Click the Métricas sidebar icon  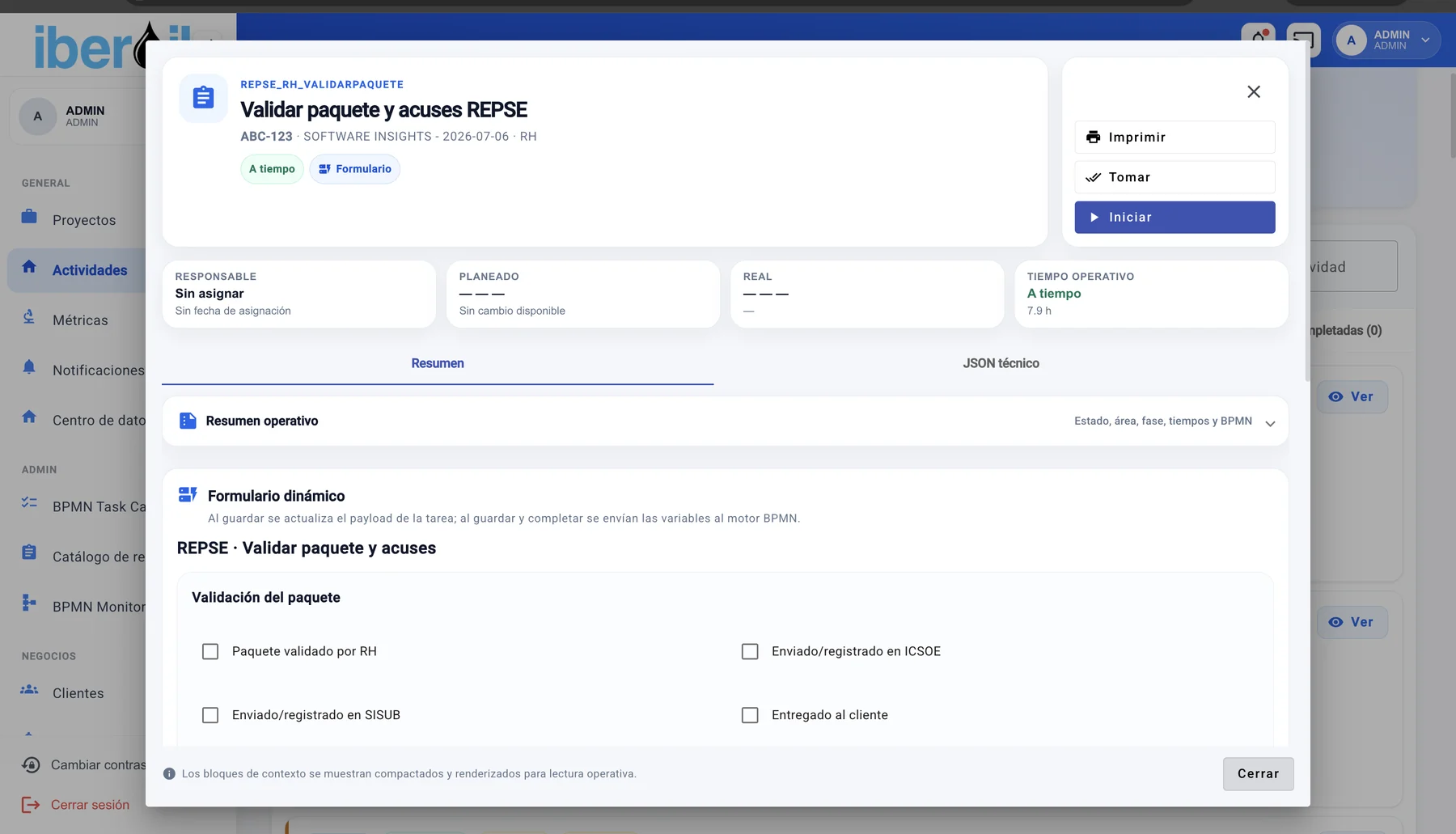tap(29, 317)
